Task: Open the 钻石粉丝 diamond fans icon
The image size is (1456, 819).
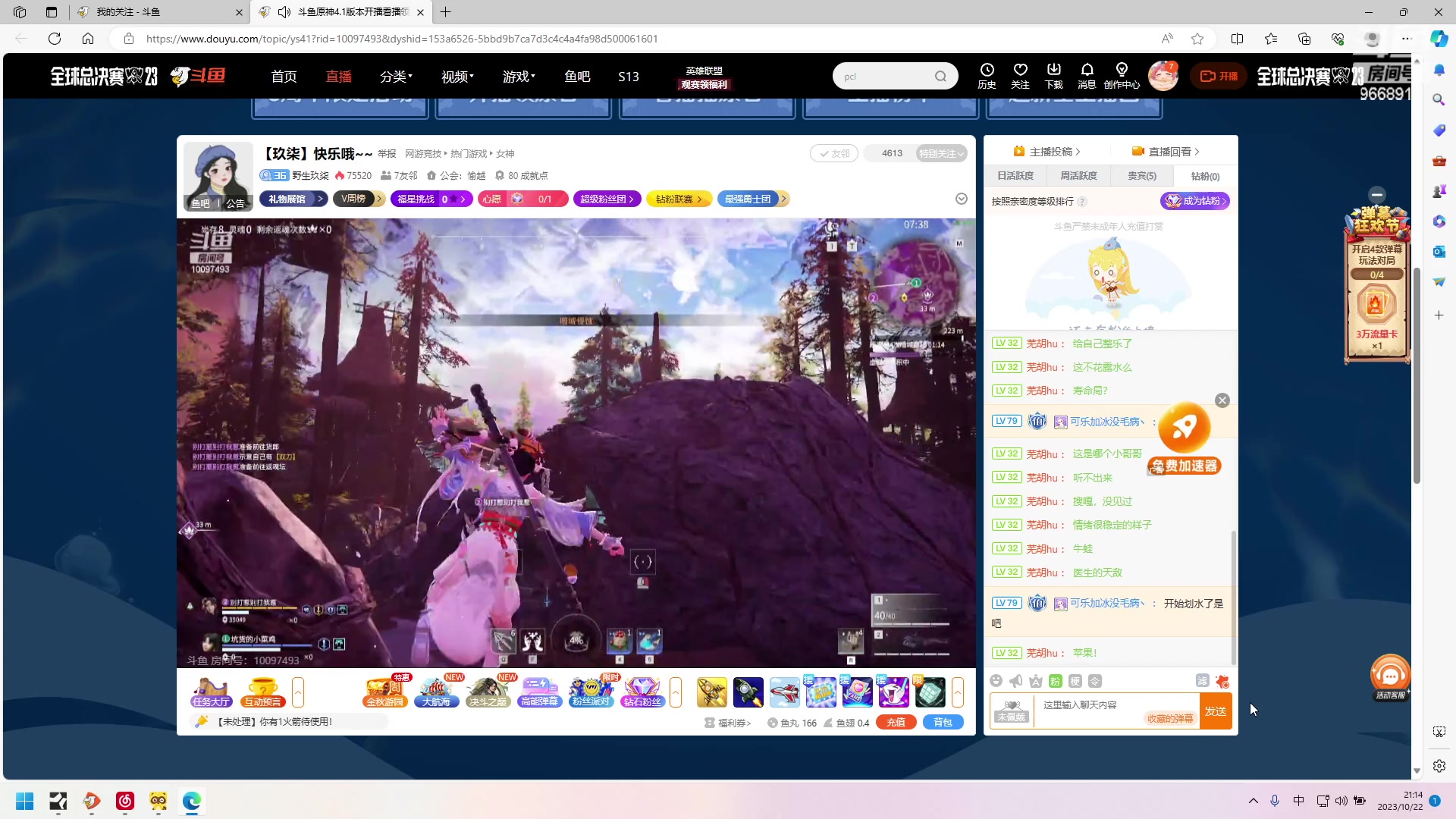Action: 642,692
